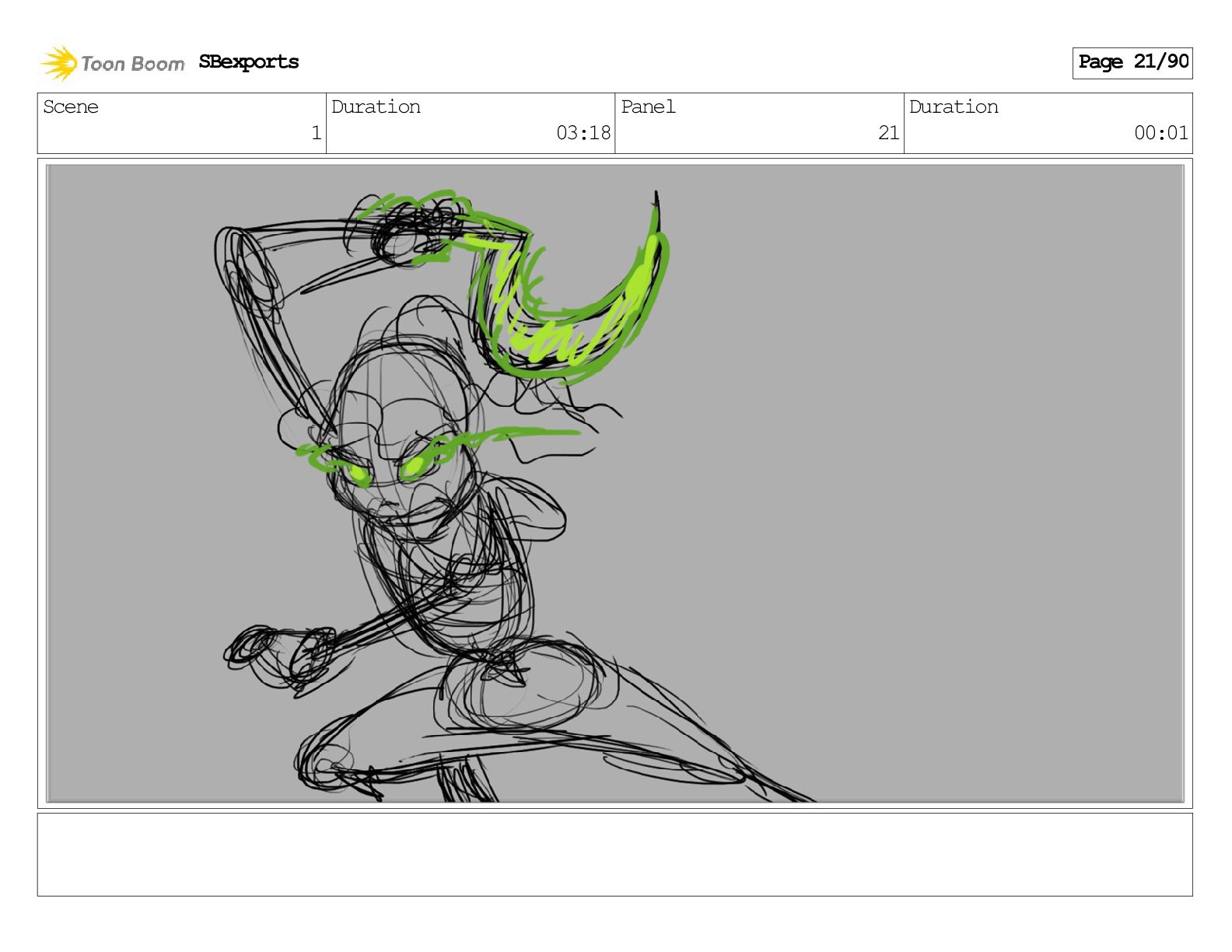This screenshot has height=952, width=1232.
Task: Click the scene number value 1
Action: coord(317,133)
